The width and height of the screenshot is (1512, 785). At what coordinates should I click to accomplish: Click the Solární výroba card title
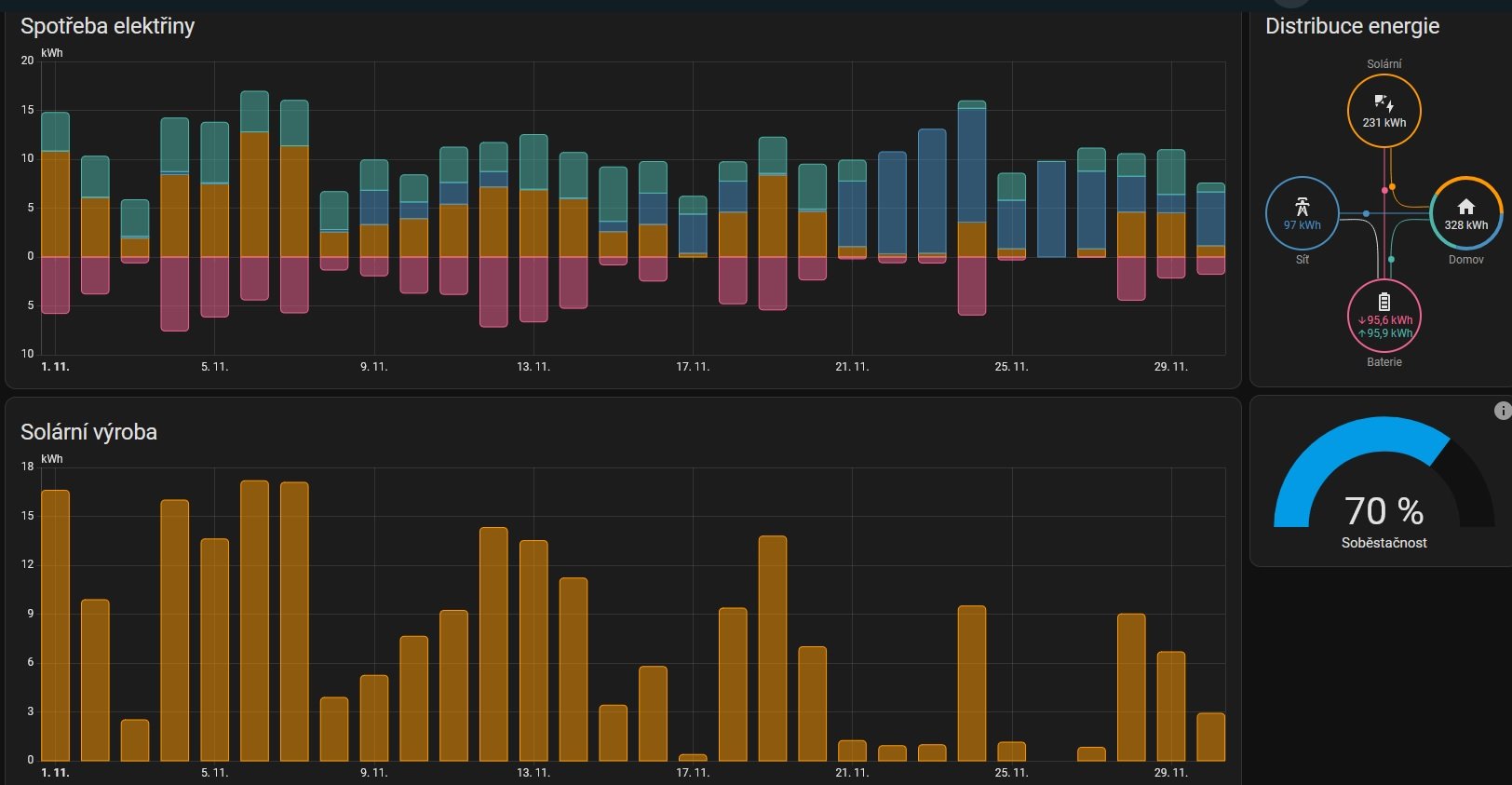[88, 432]
